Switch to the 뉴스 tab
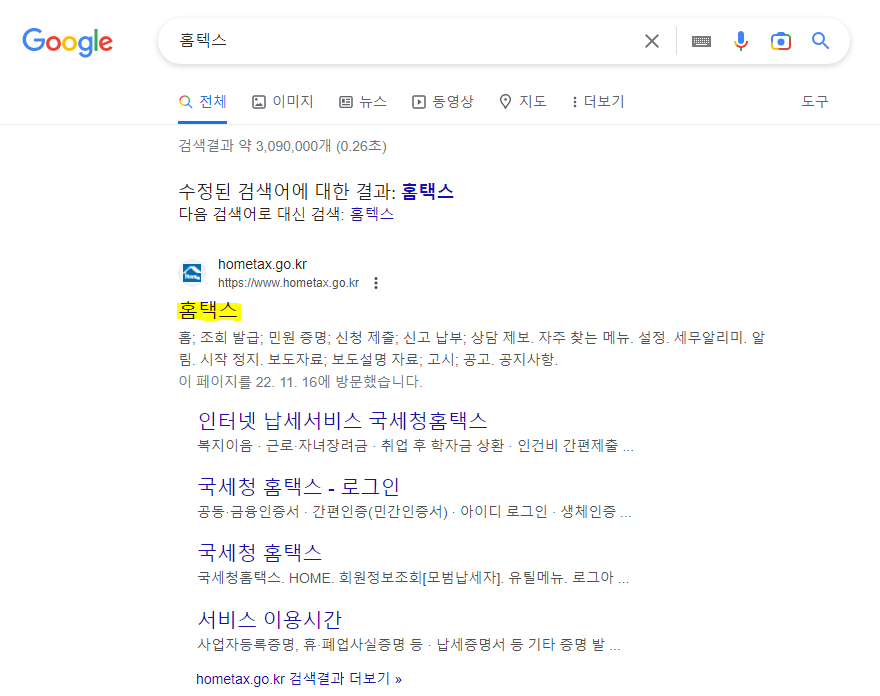 pos(363,102)
